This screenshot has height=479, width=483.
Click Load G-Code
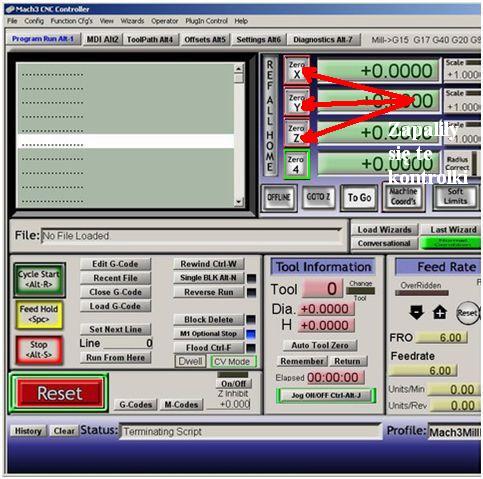115,306
